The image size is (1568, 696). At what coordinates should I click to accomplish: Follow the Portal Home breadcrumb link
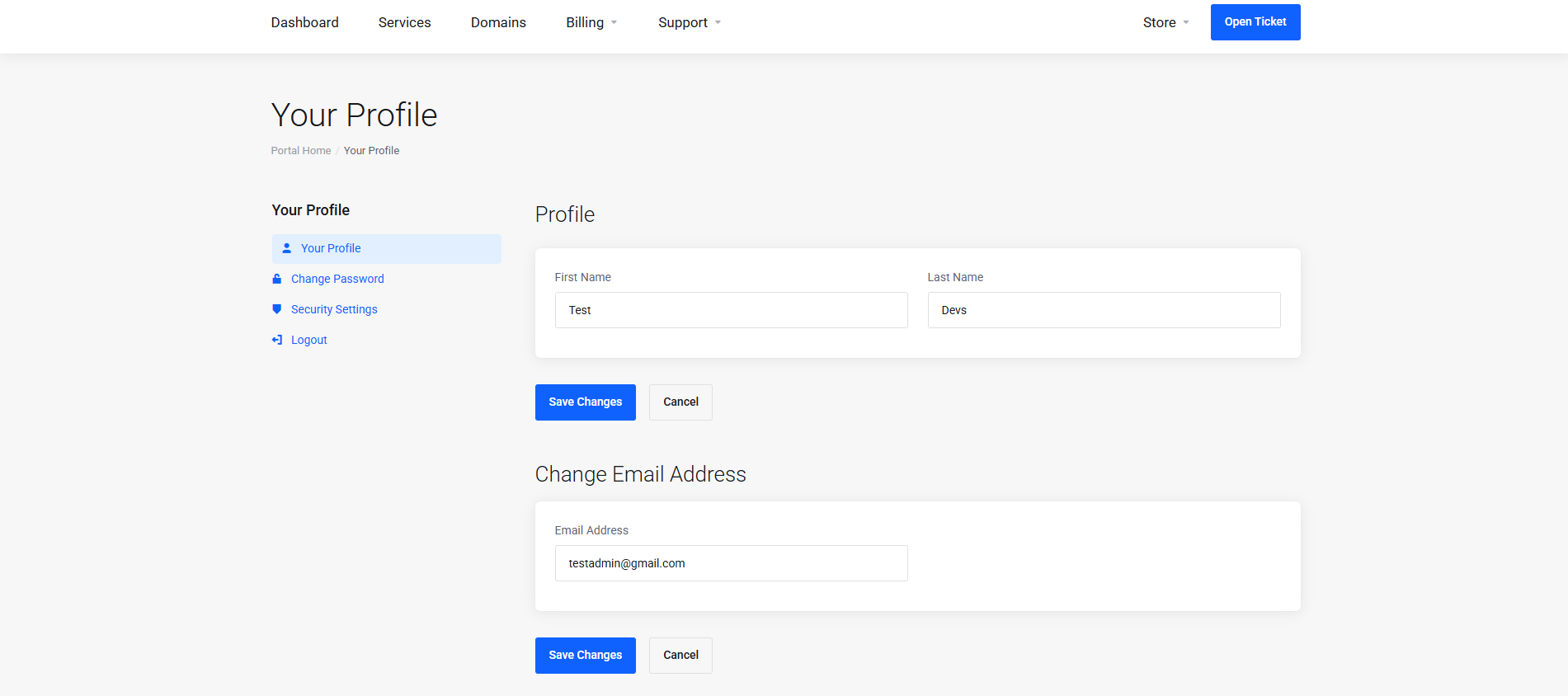coord(301,150)
